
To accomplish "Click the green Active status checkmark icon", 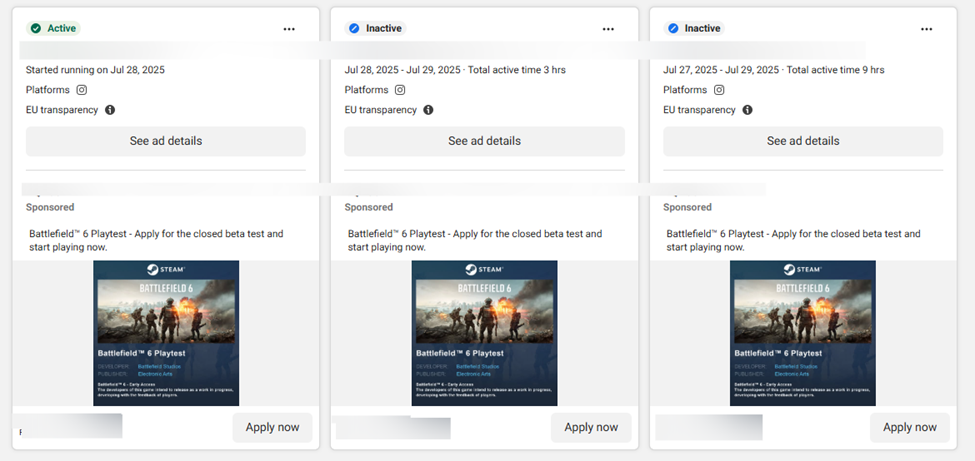I will pos(36,28).
